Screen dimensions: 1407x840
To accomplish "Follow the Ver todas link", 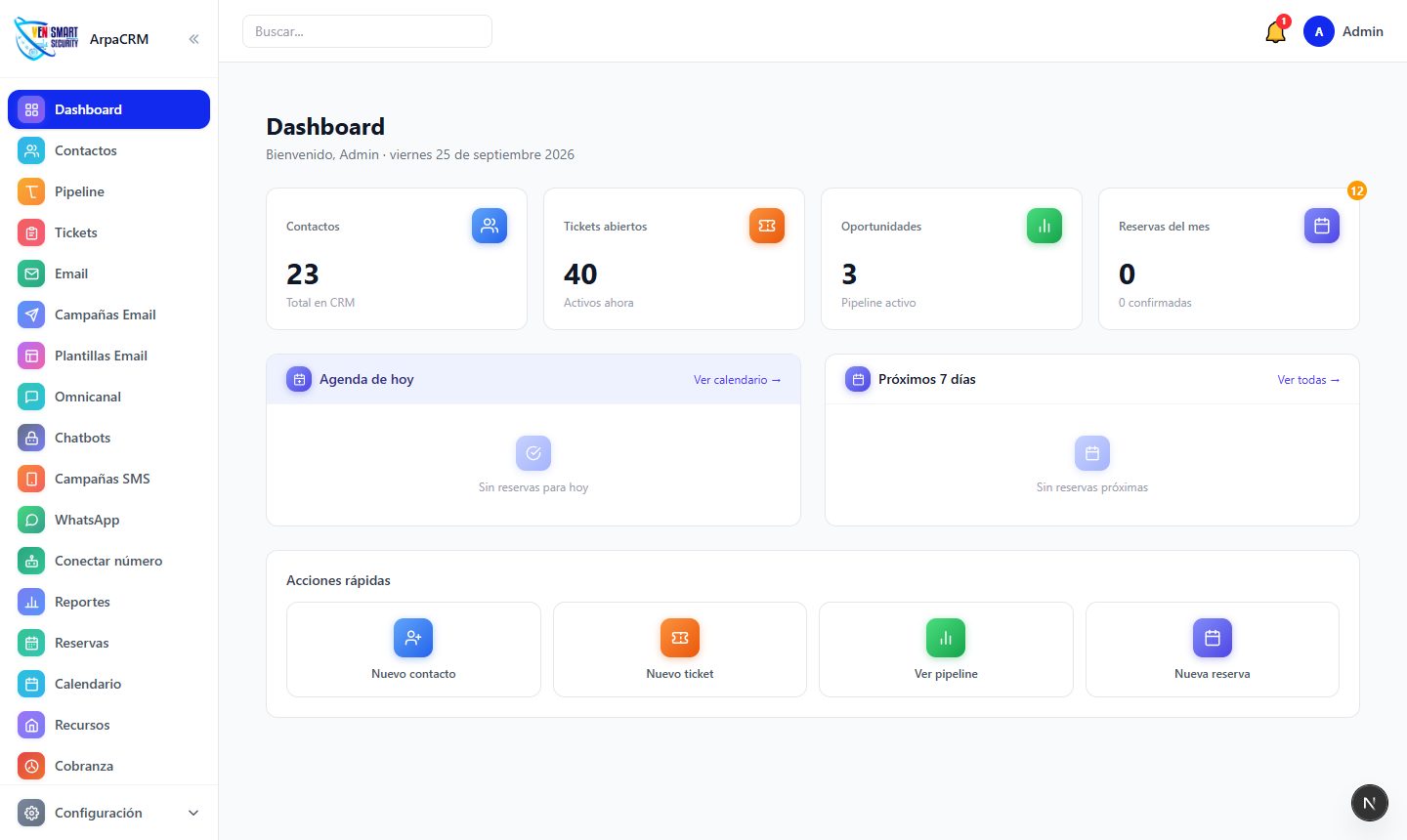I will click(x=1308, y=380).
